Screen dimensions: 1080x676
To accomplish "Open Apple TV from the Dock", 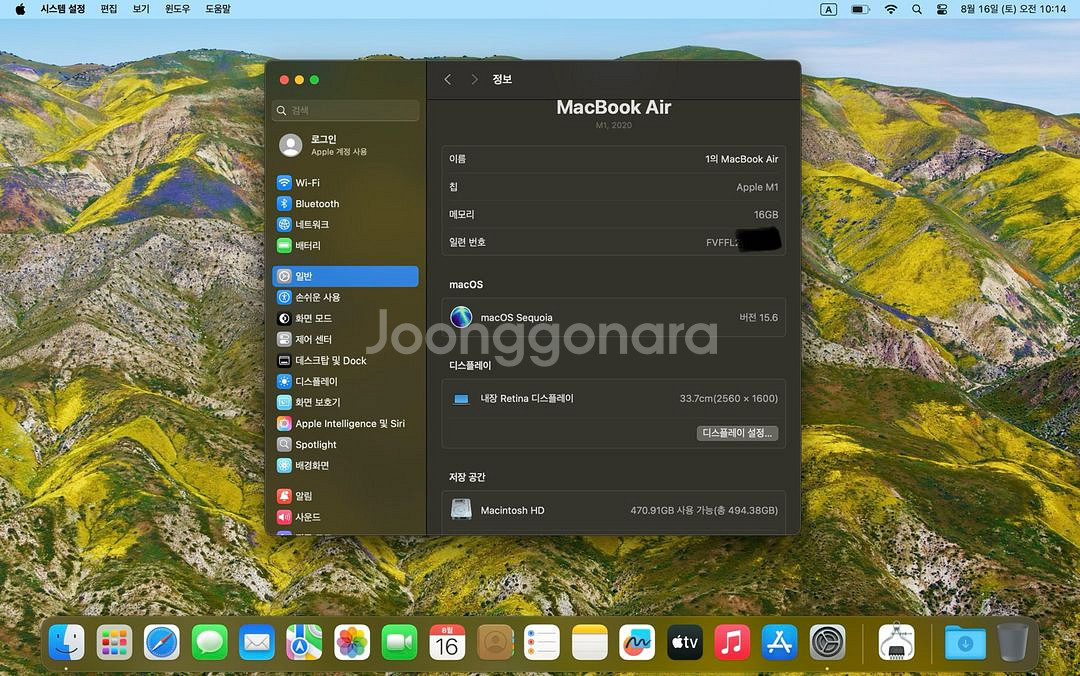I will click(x=685, y=642).
